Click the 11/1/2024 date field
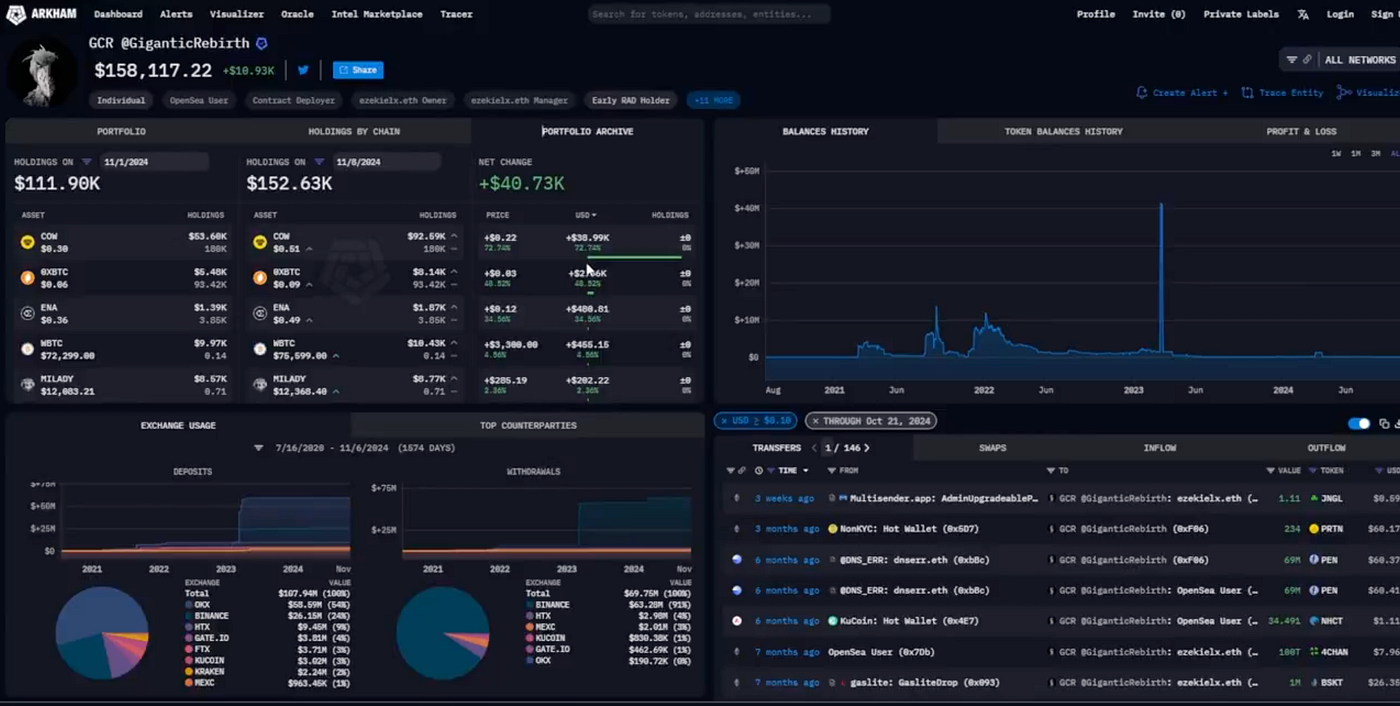The height and width of the screenshot is (706, 1400). 154,162
